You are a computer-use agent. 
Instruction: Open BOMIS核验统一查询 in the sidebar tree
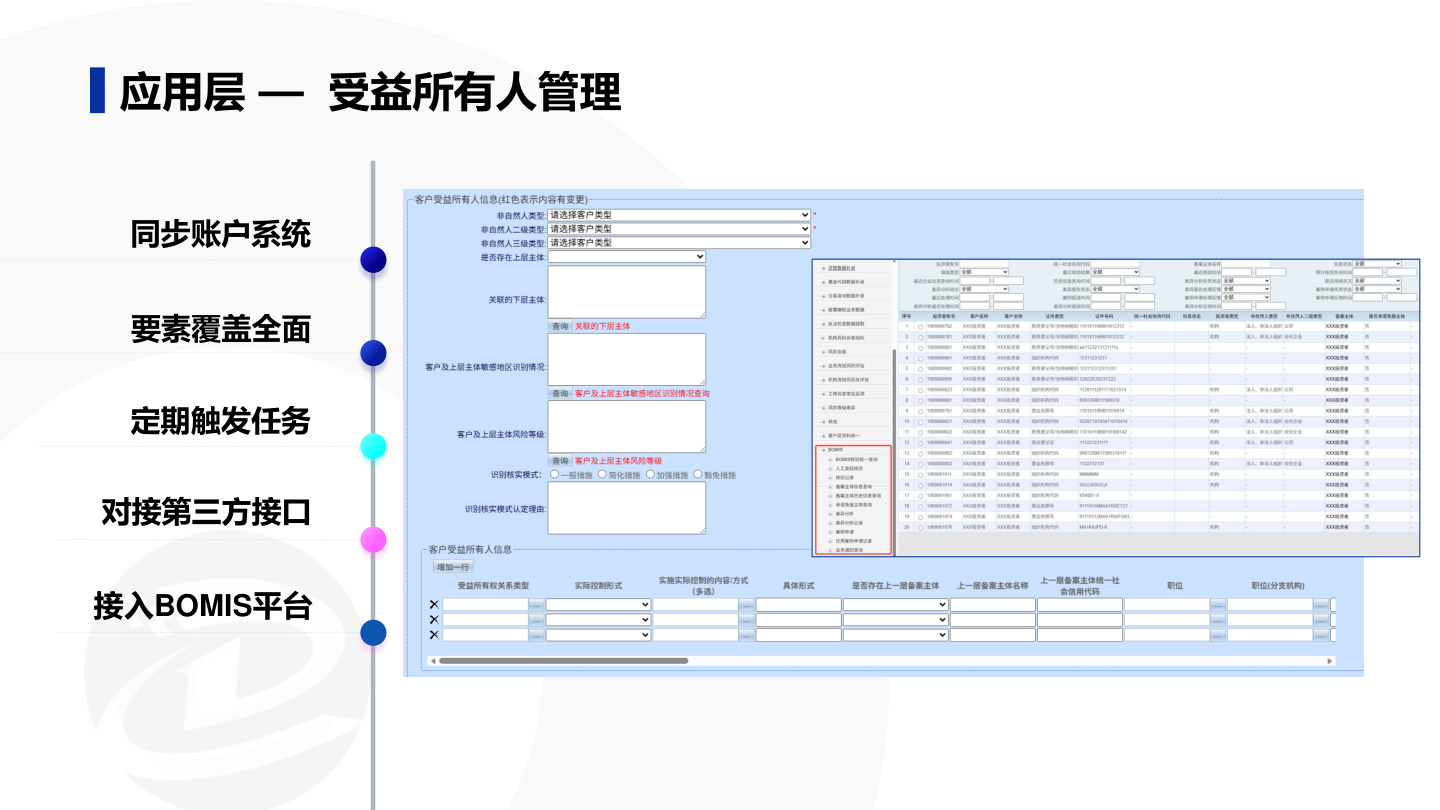point(856,459)
